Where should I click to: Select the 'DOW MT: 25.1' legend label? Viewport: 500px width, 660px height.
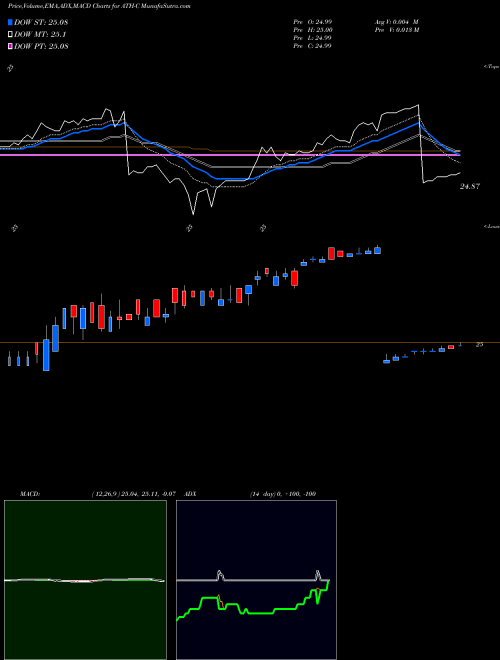[40, 35]
